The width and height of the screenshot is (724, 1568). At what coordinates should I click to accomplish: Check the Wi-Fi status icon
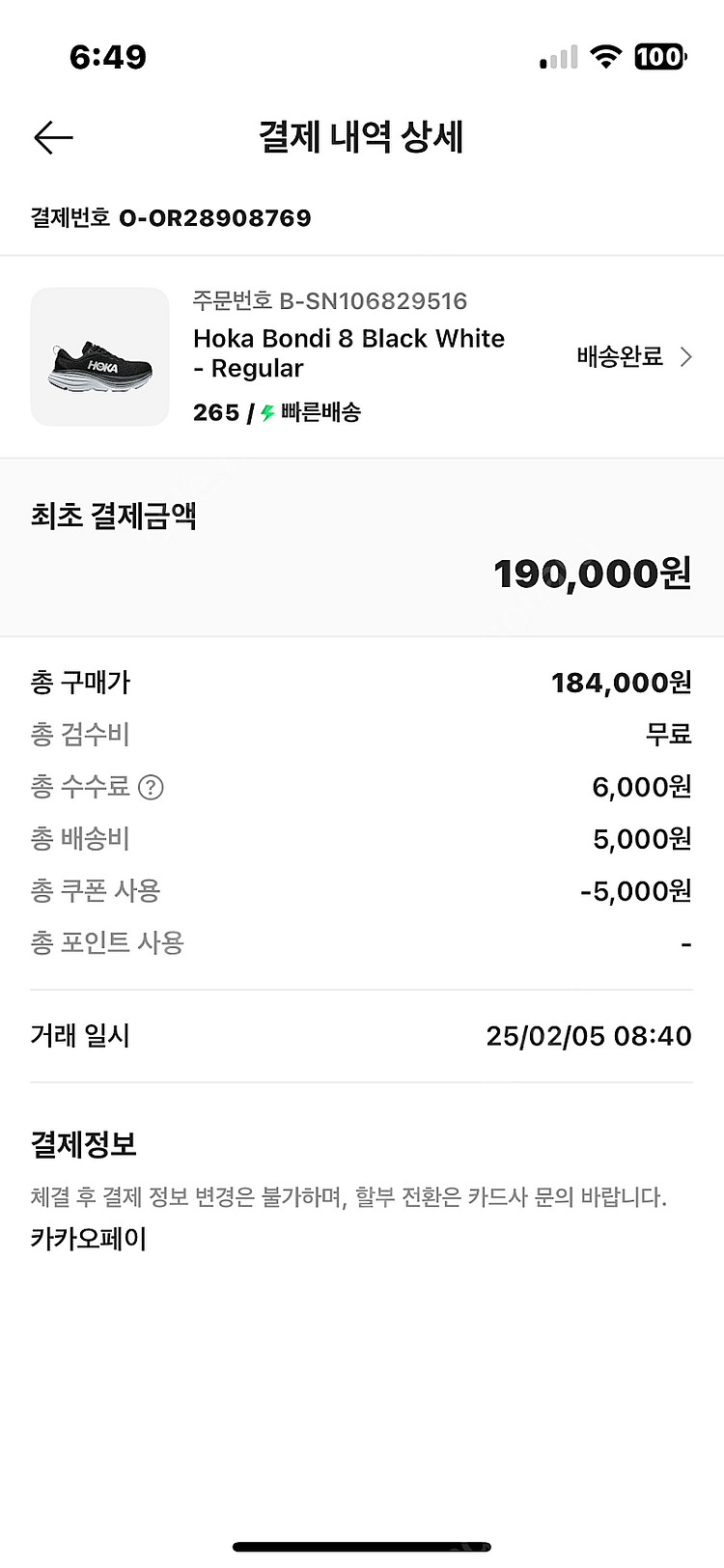606,57
